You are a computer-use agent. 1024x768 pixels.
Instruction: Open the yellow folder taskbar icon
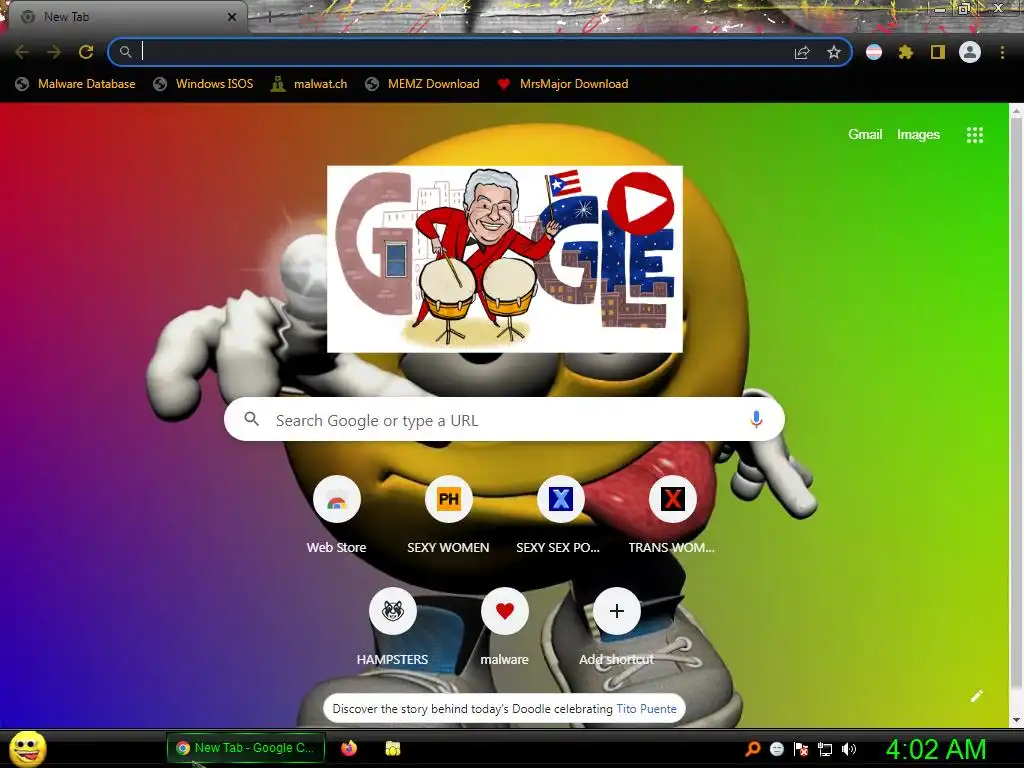click(392, 748)
